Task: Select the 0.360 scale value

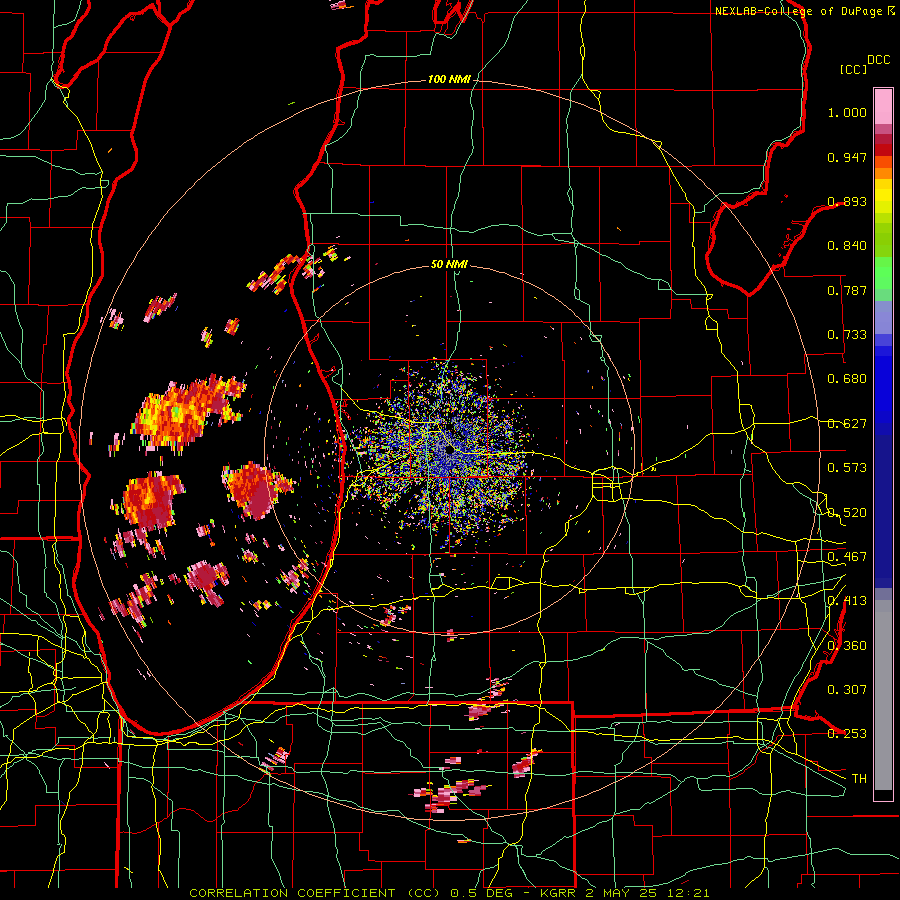Action: tap(847, 646)
